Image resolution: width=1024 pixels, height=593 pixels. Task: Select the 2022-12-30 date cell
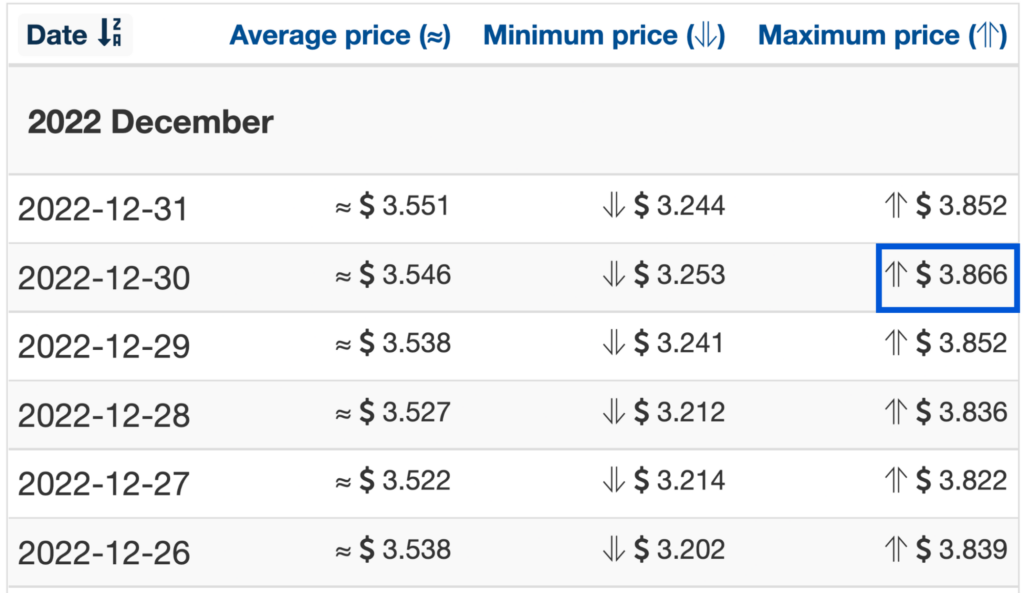coord(104,278)
